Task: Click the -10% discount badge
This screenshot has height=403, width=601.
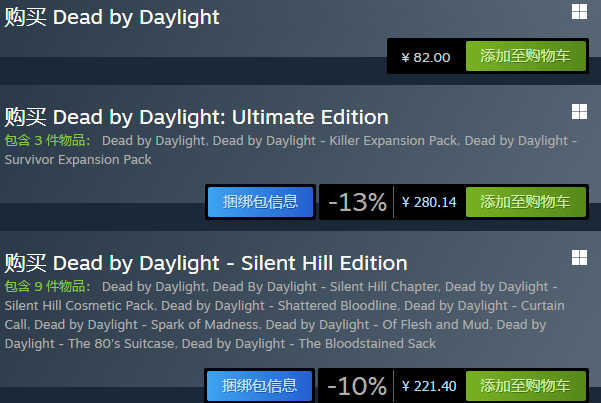Action: [357, 386]
